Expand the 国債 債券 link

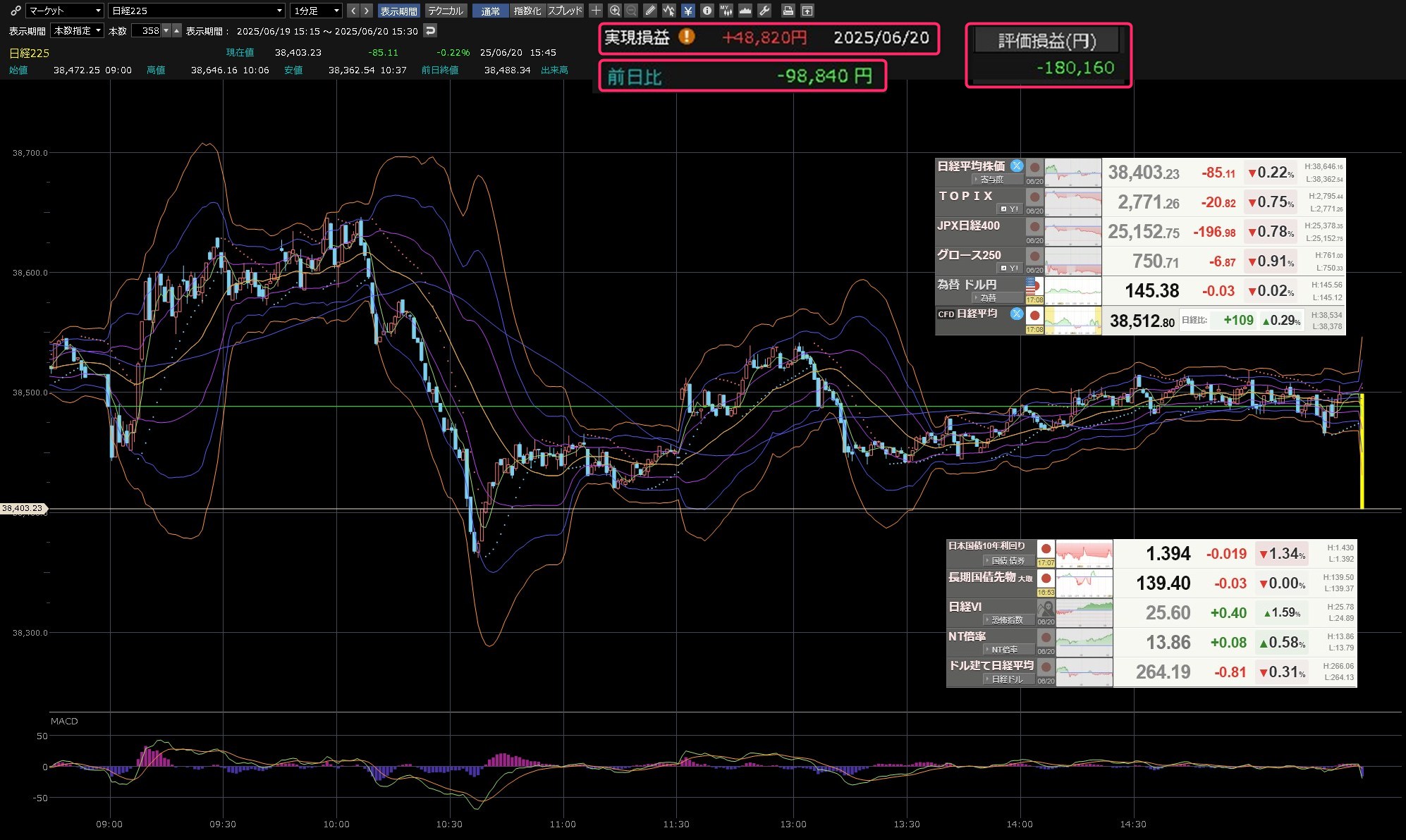click(1008, 561)
